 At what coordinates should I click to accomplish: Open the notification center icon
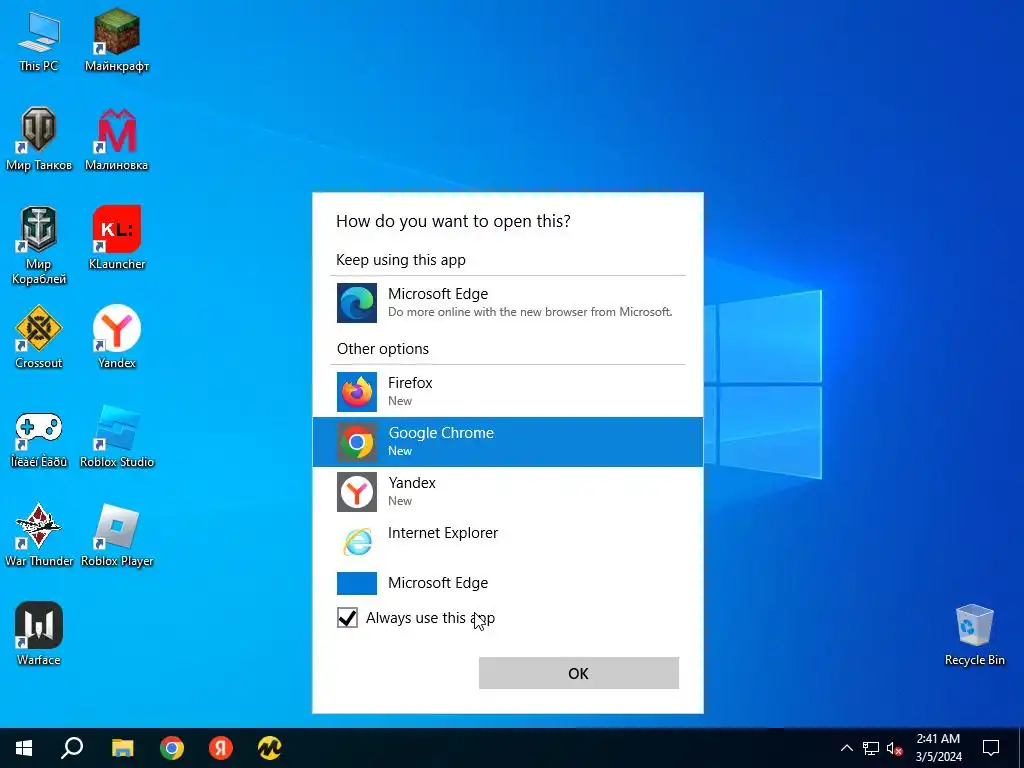tap(991, 748)
